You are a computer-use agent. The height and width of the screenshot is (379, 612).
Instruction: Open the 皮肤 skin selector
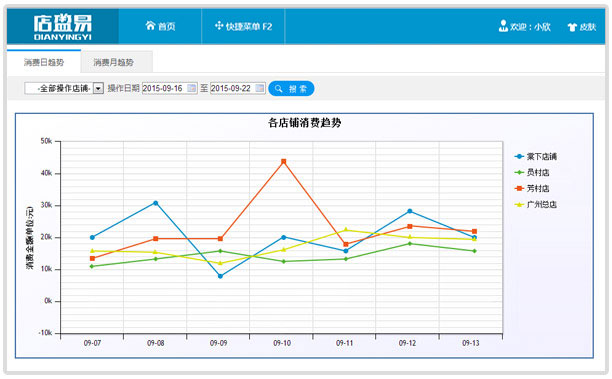[x=582, y=27]
